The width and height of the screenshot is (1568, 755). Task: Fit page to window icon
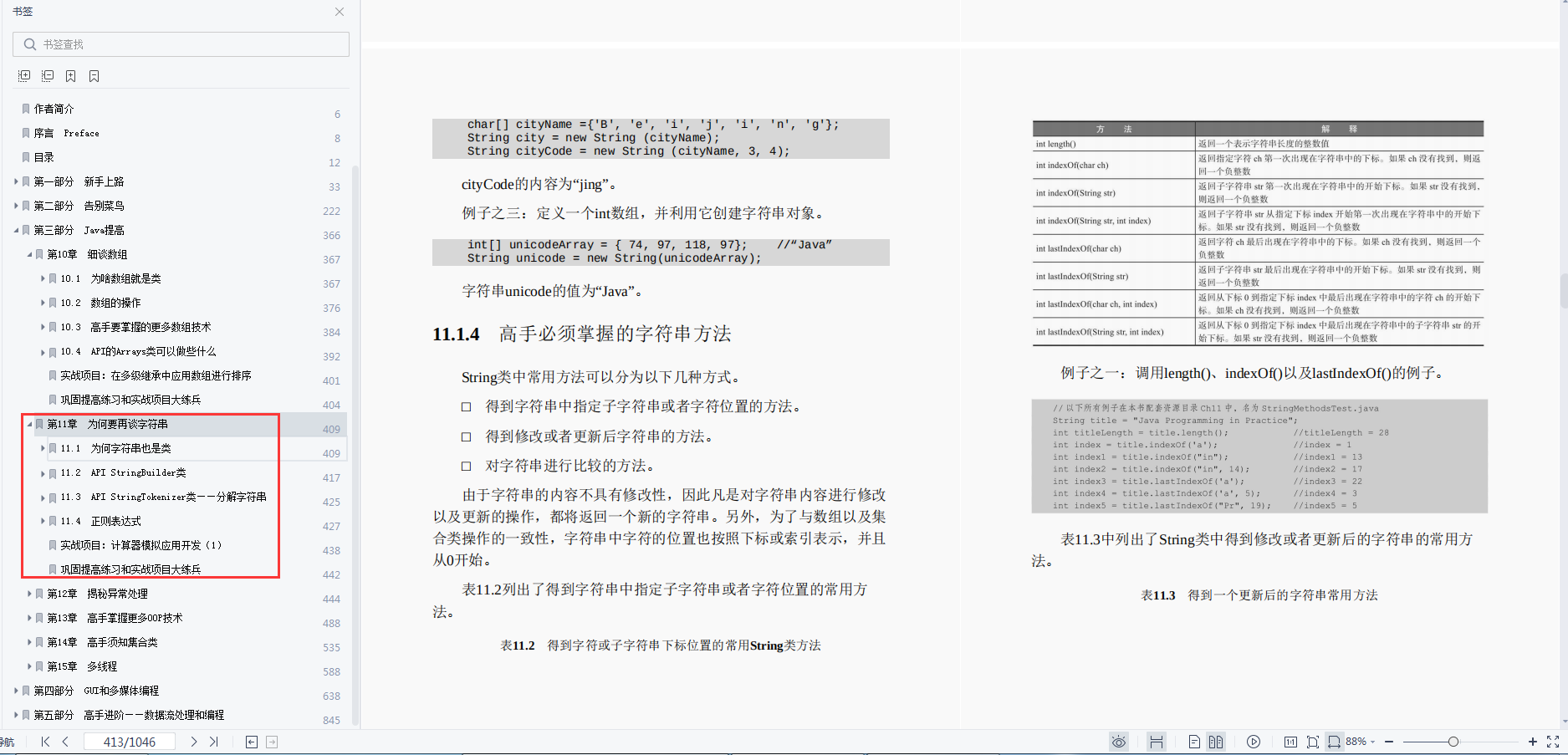pyautogui.click(x=1313, y=742)
